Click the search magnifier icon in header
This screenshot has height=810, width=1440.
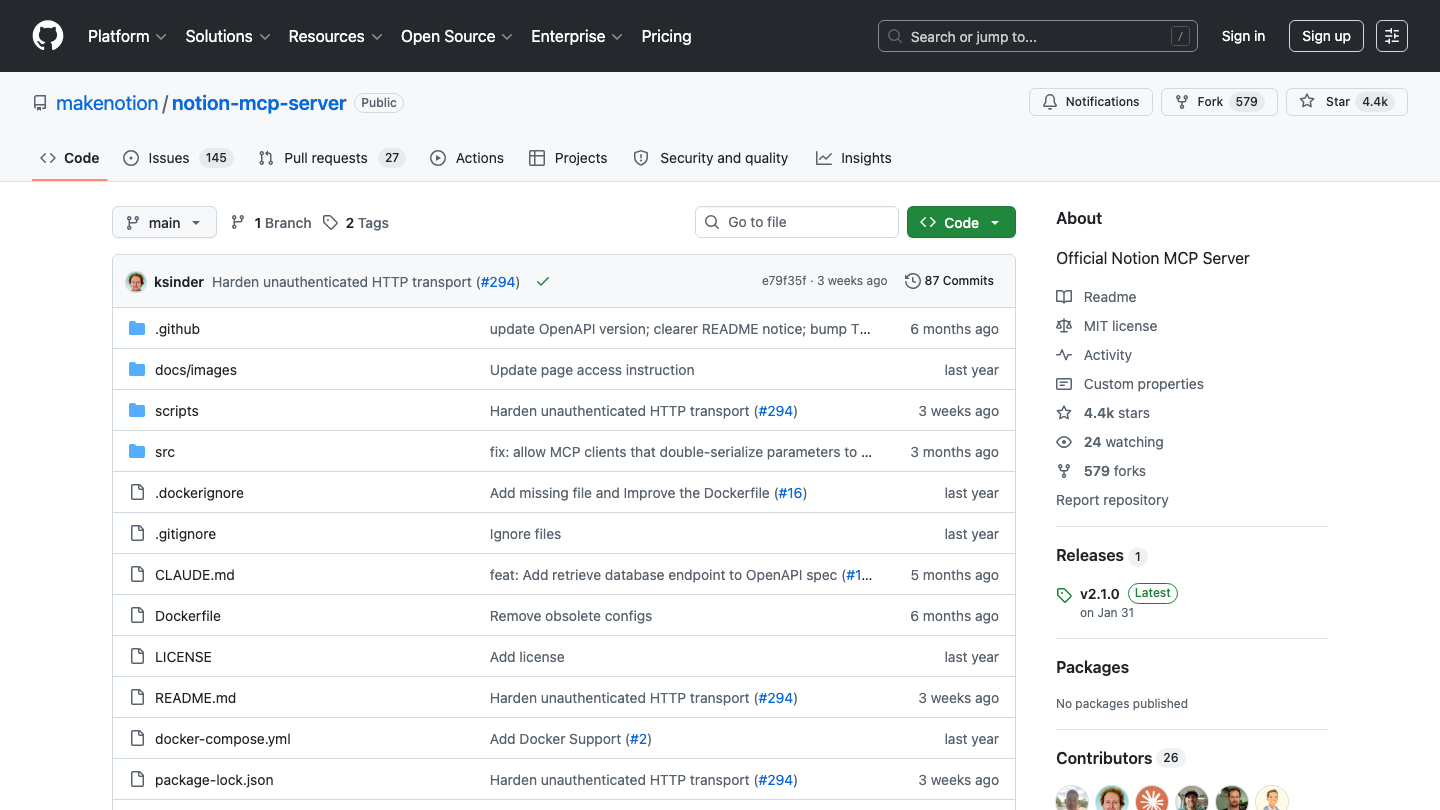895,37
